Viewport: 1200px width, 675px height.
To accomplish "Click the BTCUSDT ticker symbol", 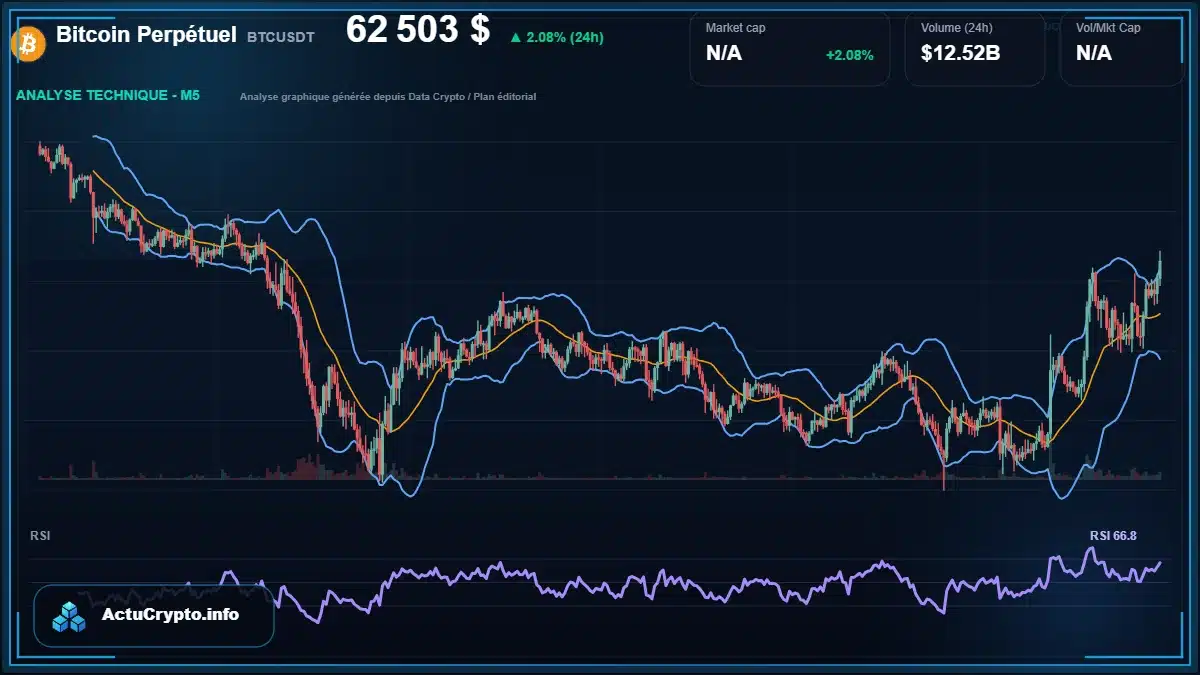I will (x=280, y=37).
